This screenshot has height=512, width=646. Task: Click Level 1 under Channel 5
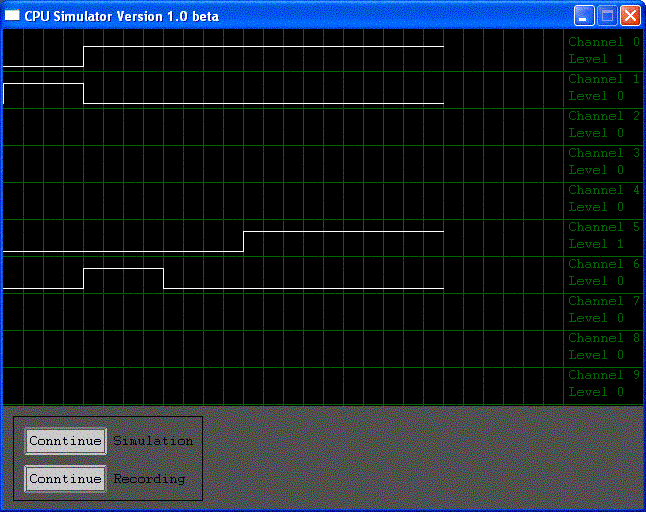click(596, 244)
